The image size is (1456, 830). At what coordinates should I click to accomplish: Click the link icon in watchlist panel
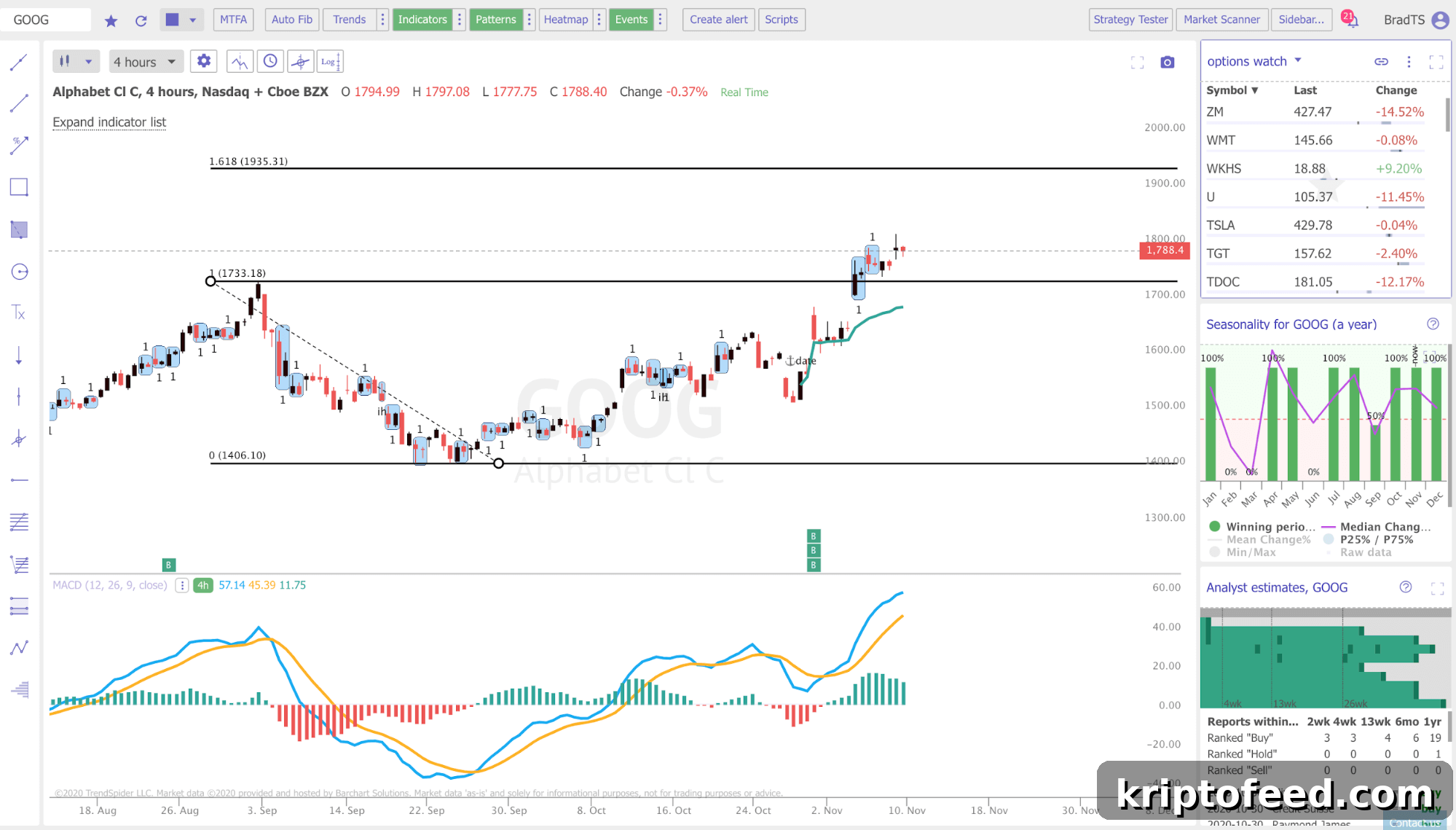click(1381, 62)
